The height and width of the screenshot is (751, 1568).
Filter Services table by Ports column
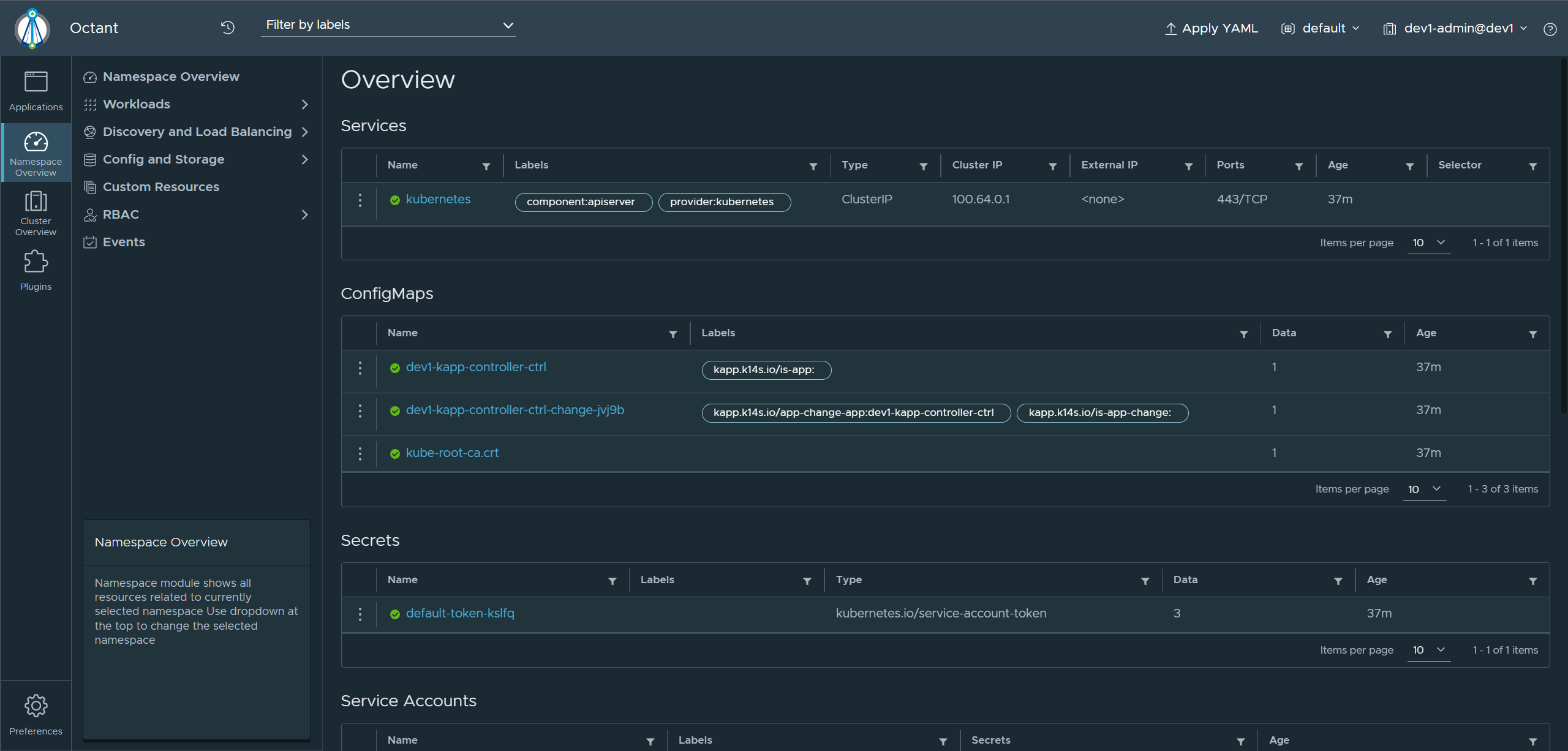coord(1299,166)
